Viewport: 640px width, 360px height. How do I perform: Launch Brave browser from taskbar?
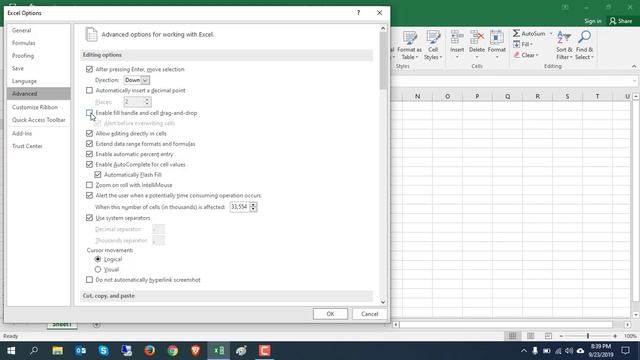click(x=196, y=351)
